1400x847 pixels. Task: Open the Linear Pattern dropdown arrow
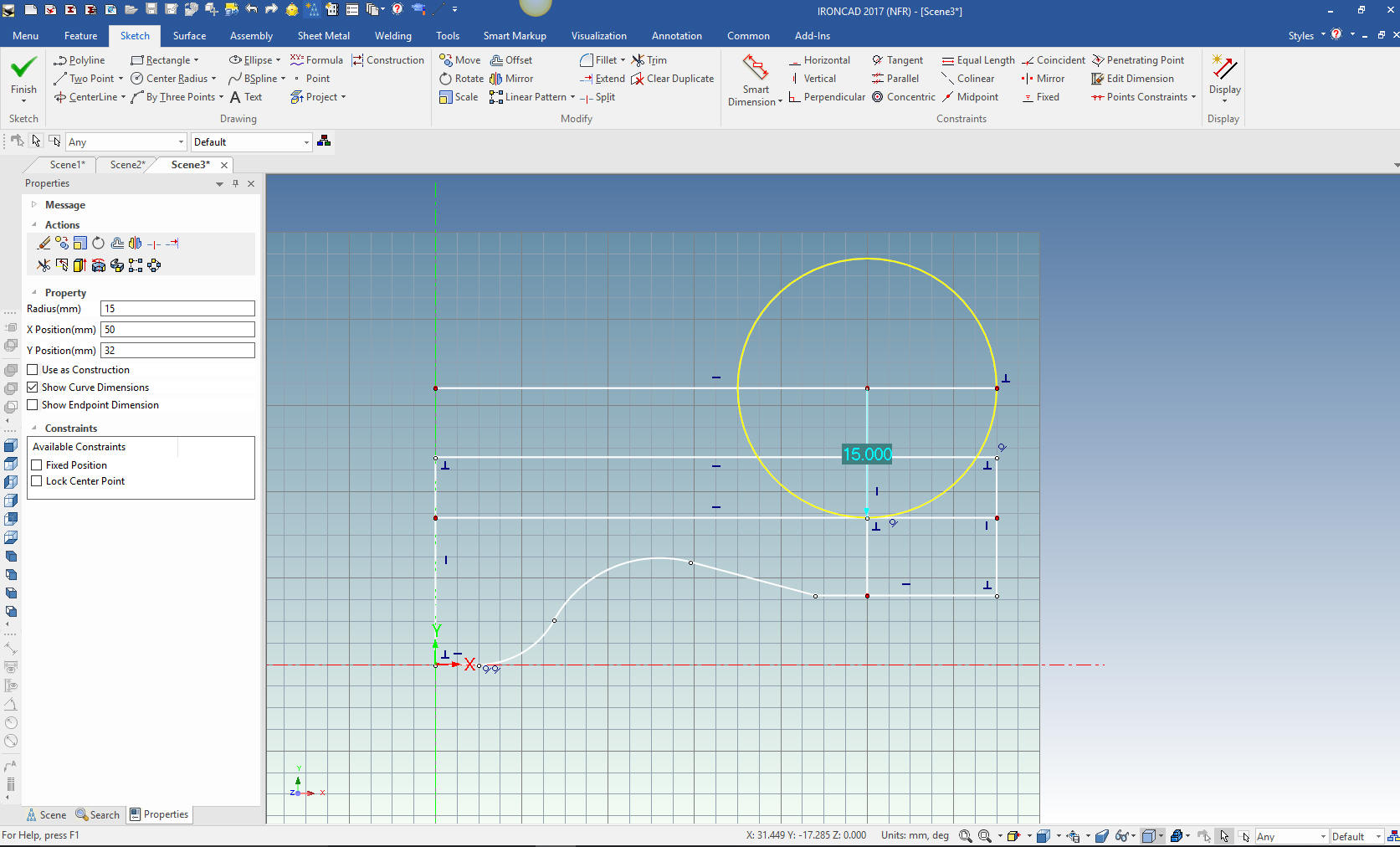572,97
